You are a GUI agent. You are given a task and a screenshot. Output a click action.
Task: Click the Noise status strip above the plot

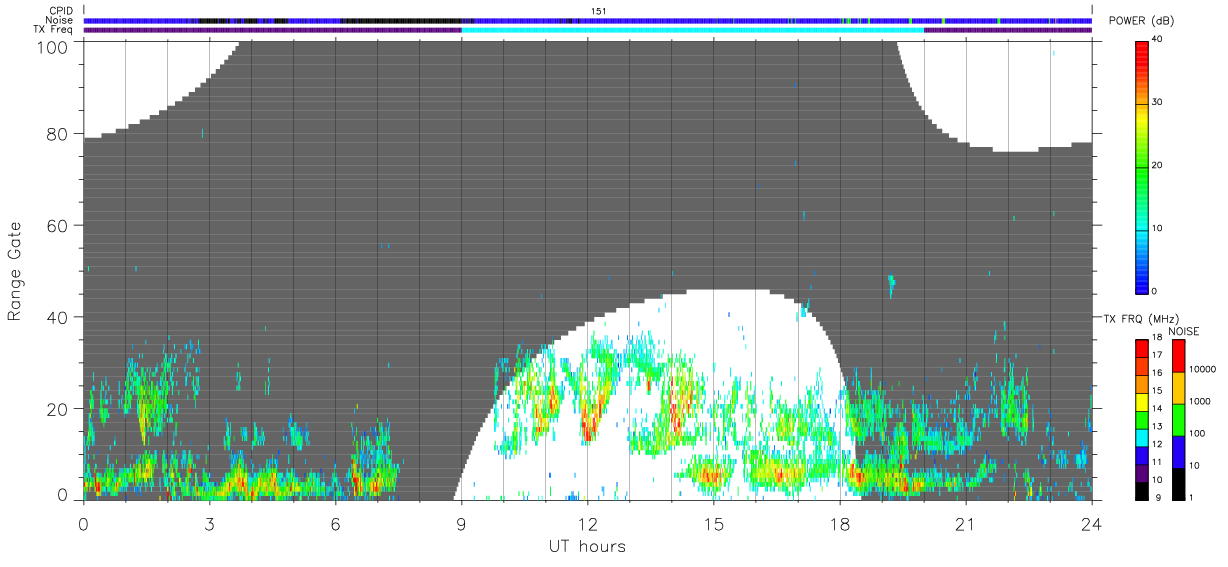[x=588, y=20]
